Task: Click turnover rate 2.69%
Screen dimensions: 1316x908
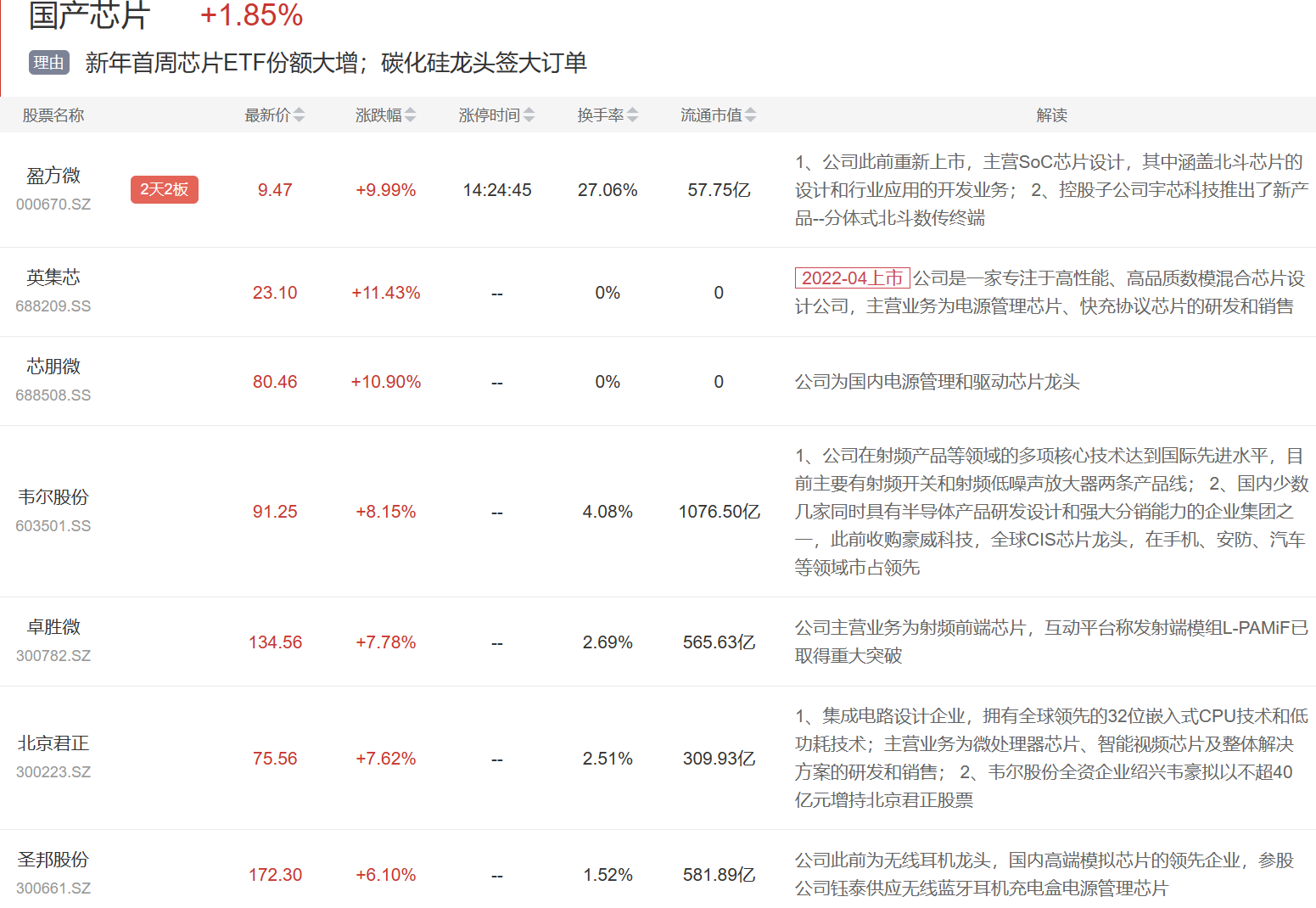Action: tap(608, 642)
